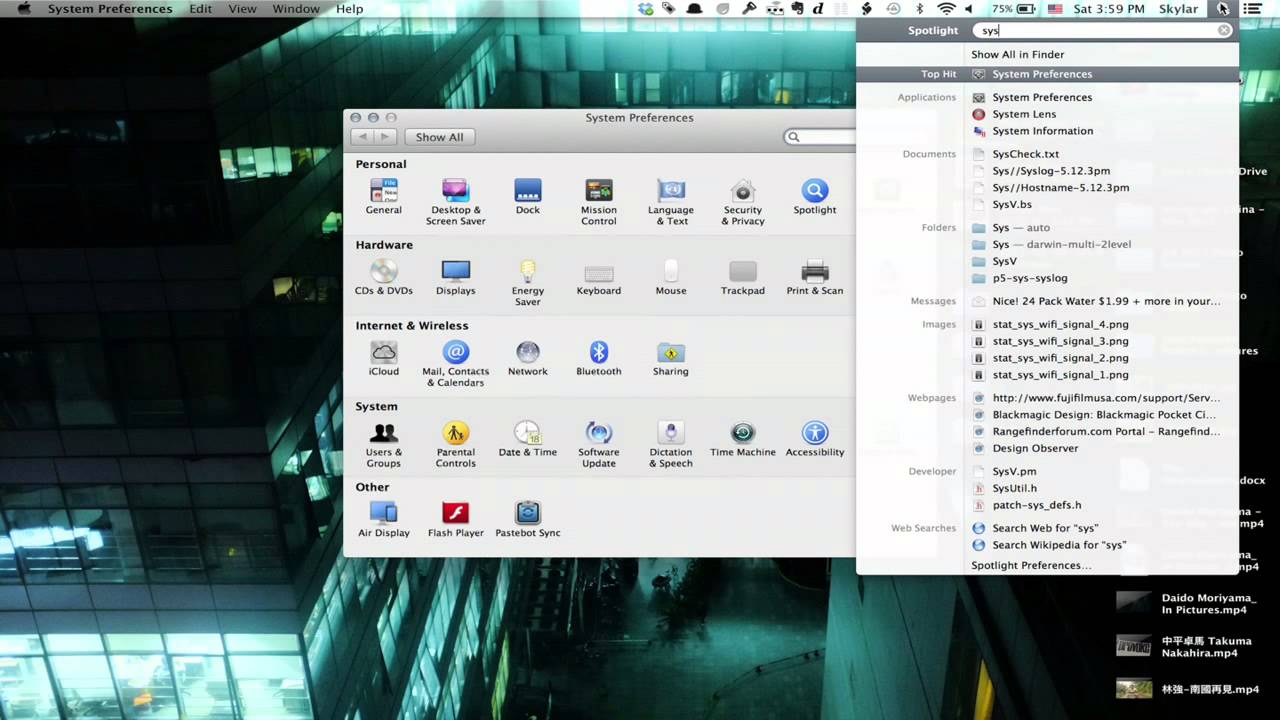This screenshot has width=1280, height=720.
Task: Clear the Spotlight search field
Action: click(1224, 30)
